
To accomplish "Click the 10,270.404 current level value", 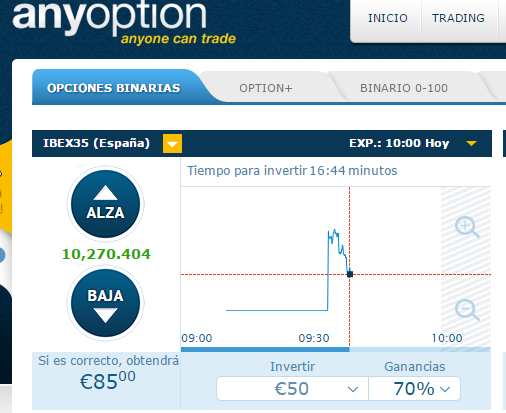I will coord(106,254).
